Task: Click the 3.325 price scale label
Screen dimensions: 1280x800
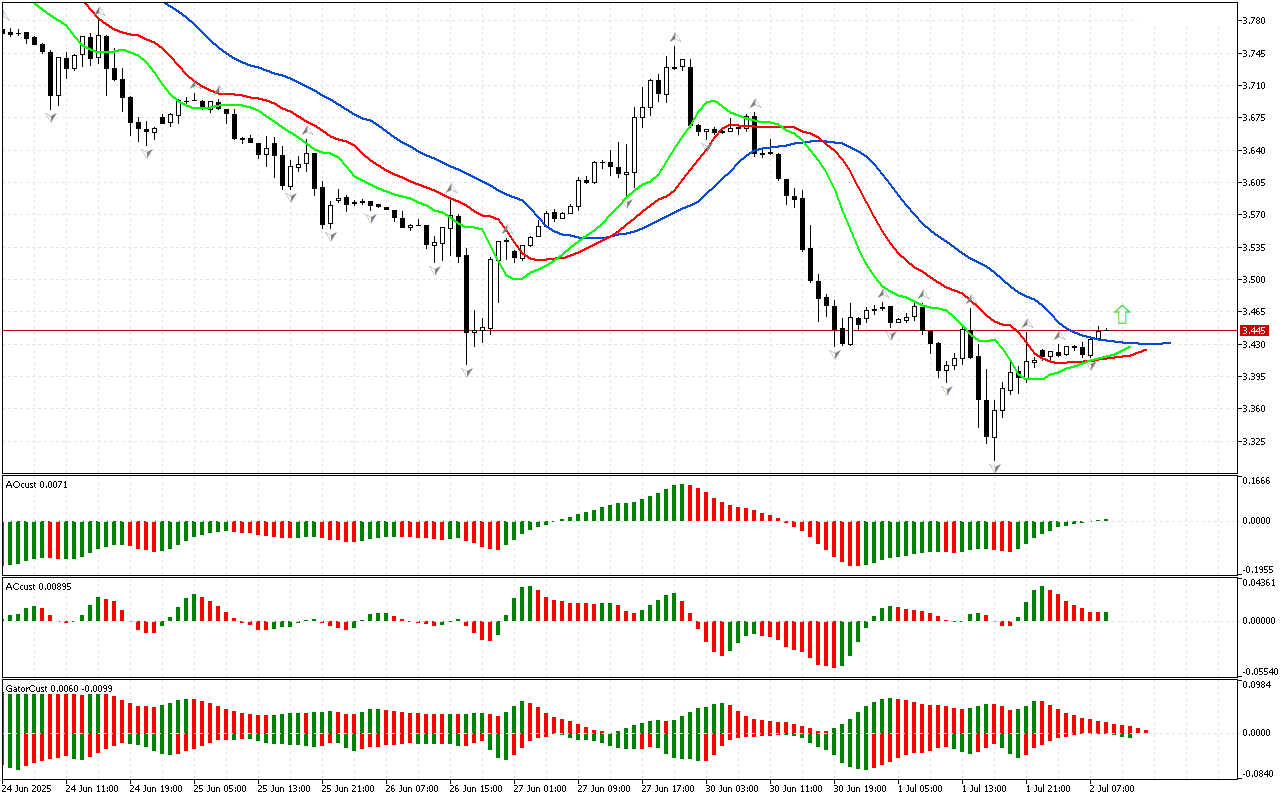Action: (x=1254, y=441)
